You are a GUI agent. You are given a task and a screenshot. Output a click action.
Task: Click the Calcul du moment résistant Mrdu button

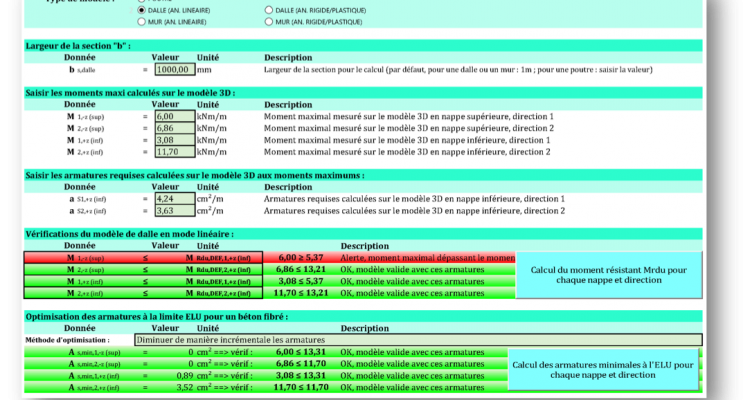pos(608,275)
